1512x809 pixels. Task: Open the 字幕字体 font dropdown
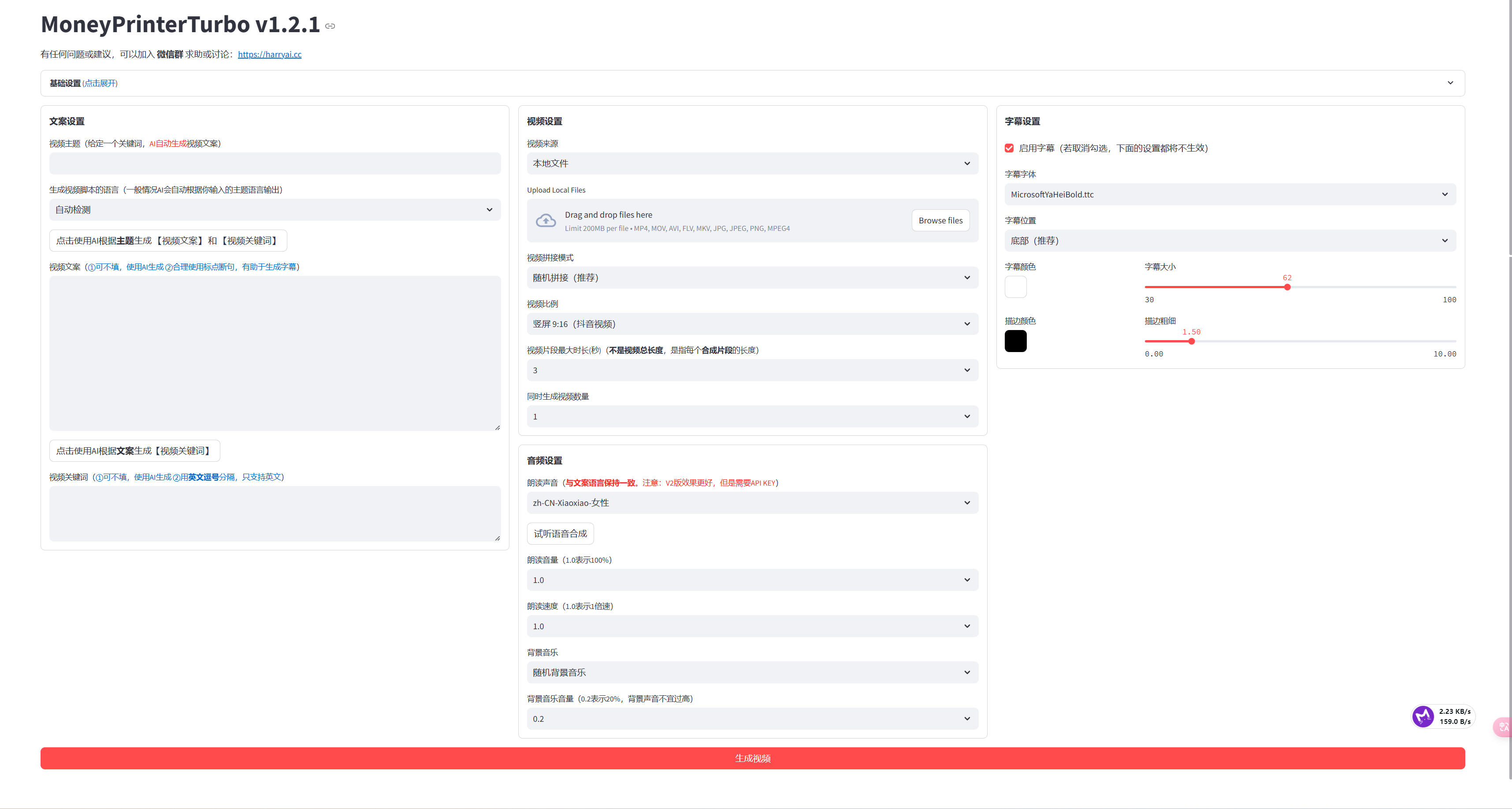pos(1230,194)
